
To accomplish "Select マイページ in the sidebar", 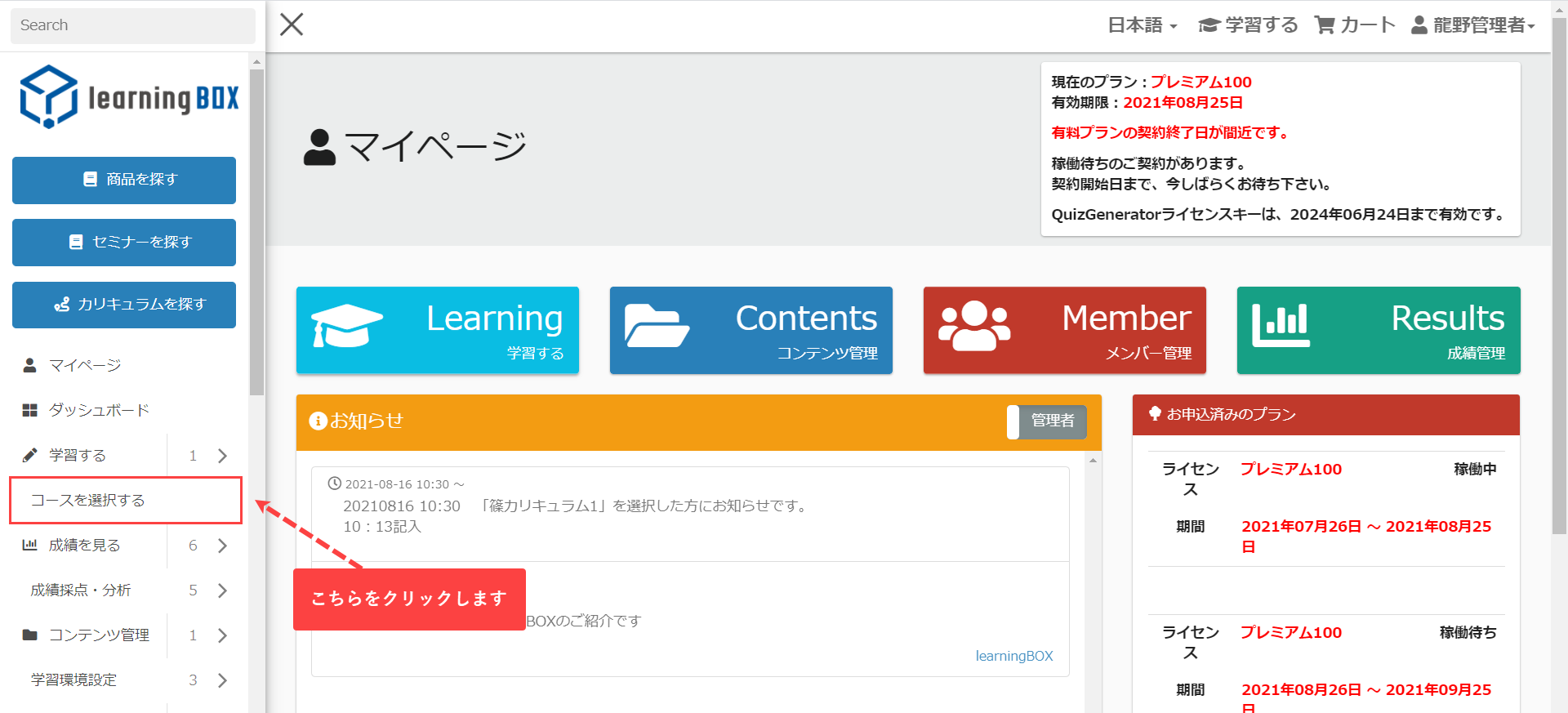I will point(84,365).
